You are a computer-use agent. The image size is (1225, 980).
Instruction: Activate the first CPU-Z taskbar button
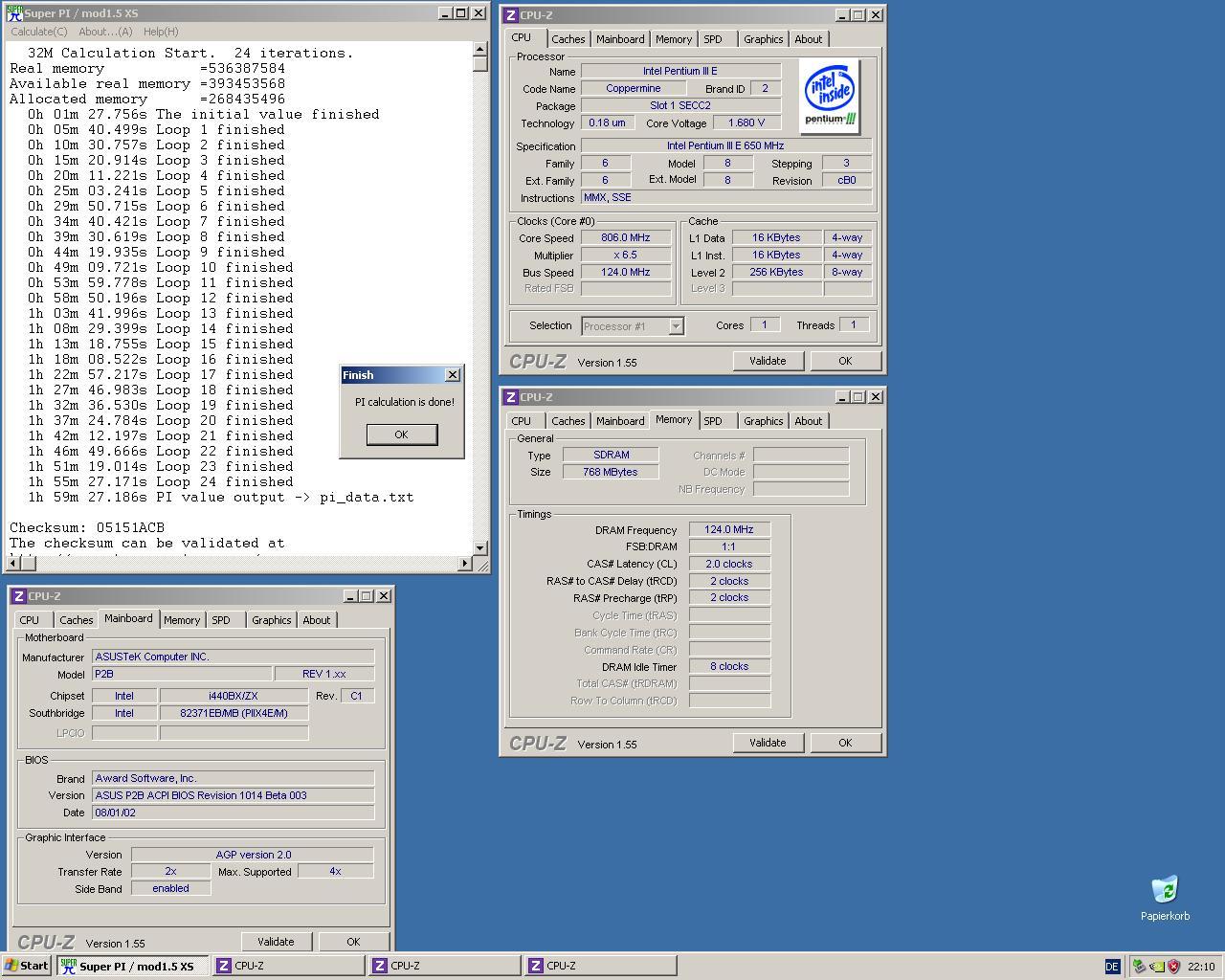coord(288,966)
